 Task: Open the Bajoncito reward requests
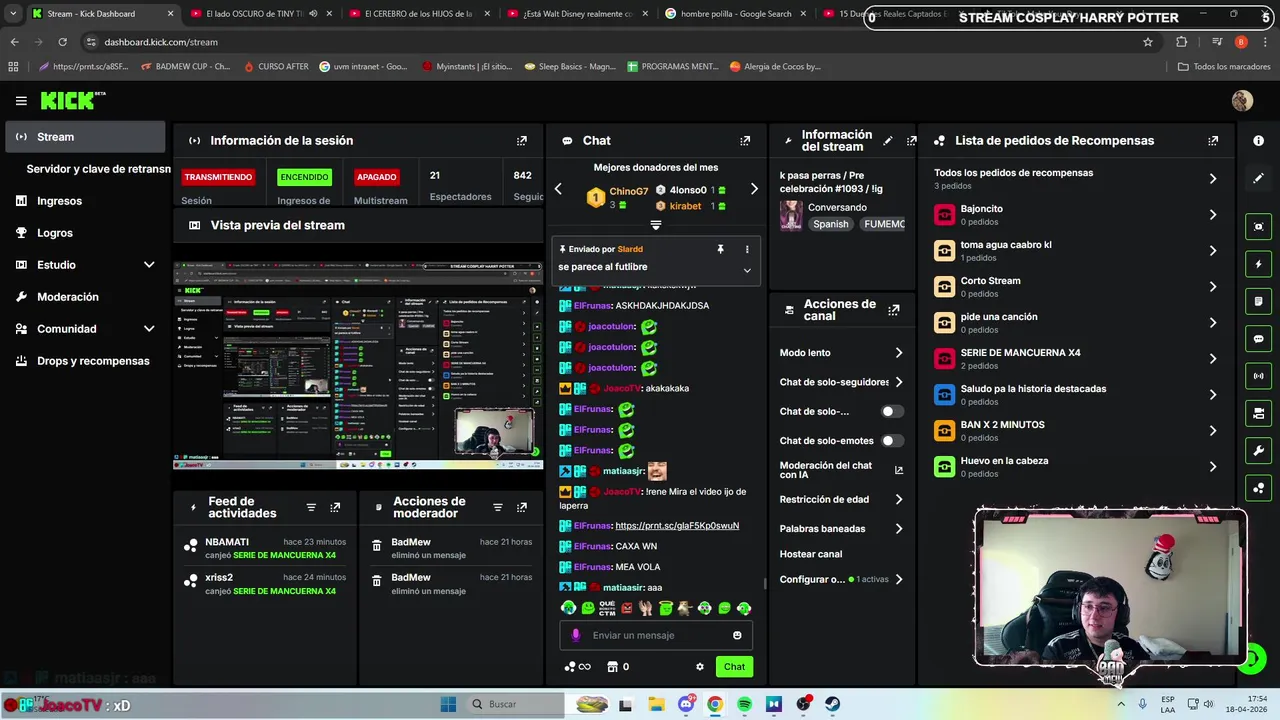1076,215
